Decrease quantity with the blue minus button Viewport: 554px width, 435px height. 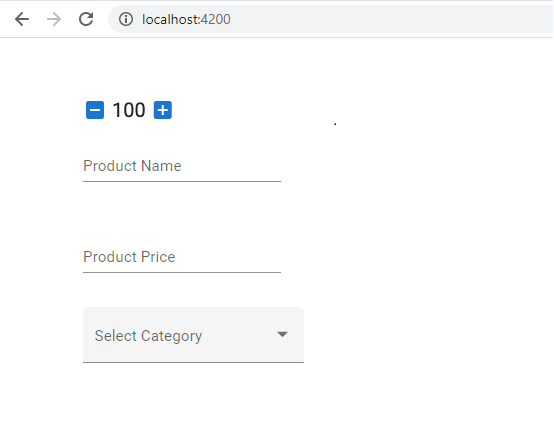click(x=95, y=110)
